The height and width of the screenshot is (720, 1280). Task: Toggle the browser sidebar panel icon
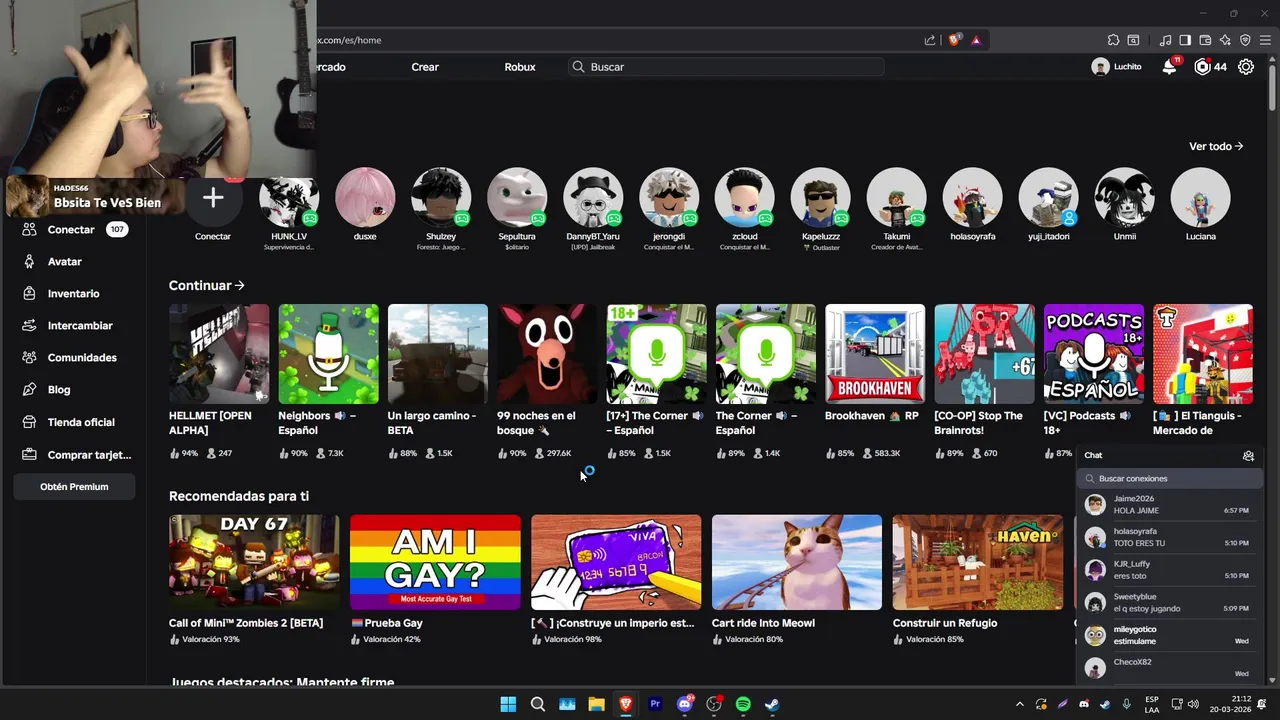coord(1185,40)
